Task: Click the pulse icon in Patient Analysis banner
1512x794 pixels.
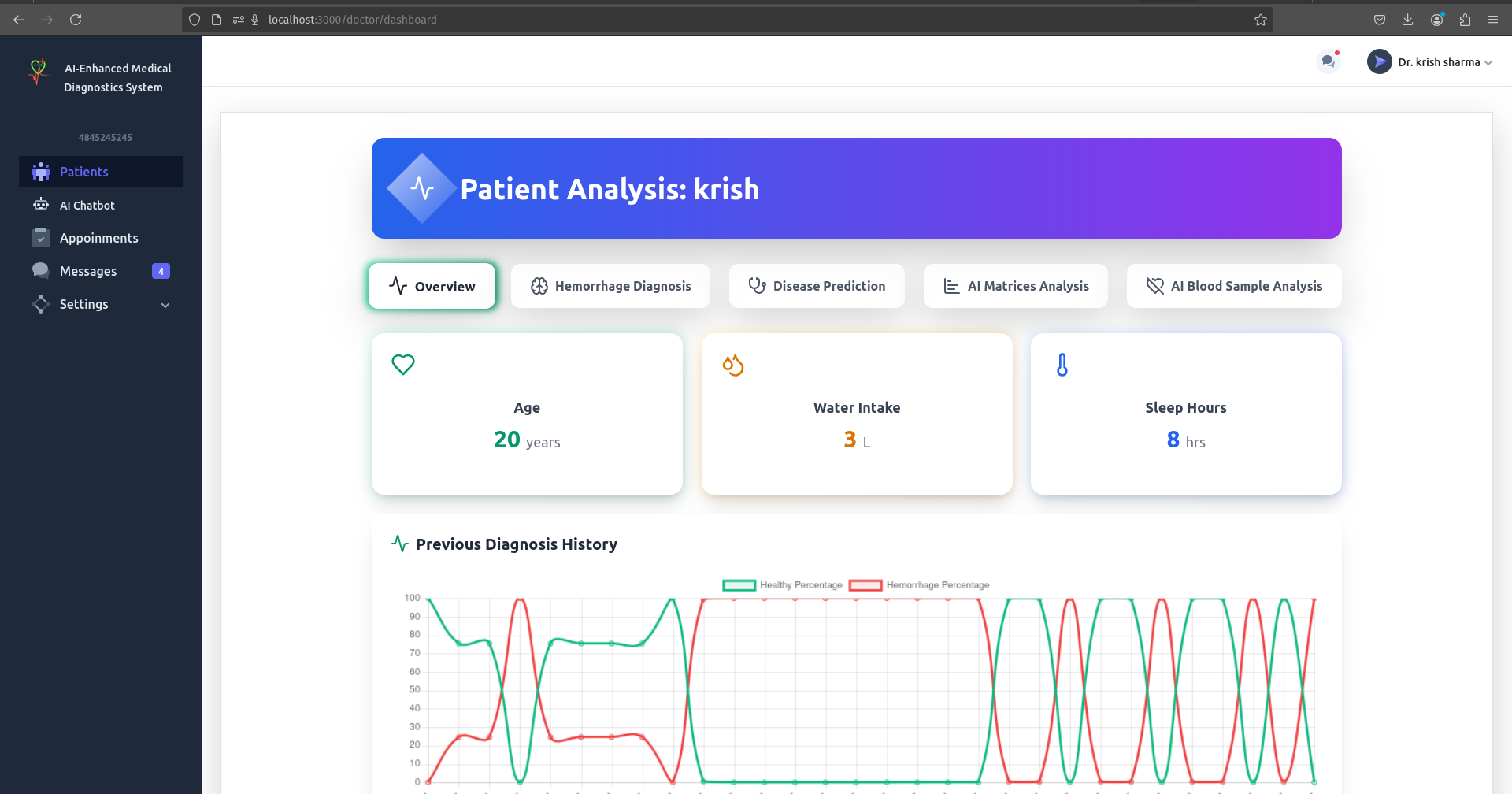Action: (x=422, y=188)
